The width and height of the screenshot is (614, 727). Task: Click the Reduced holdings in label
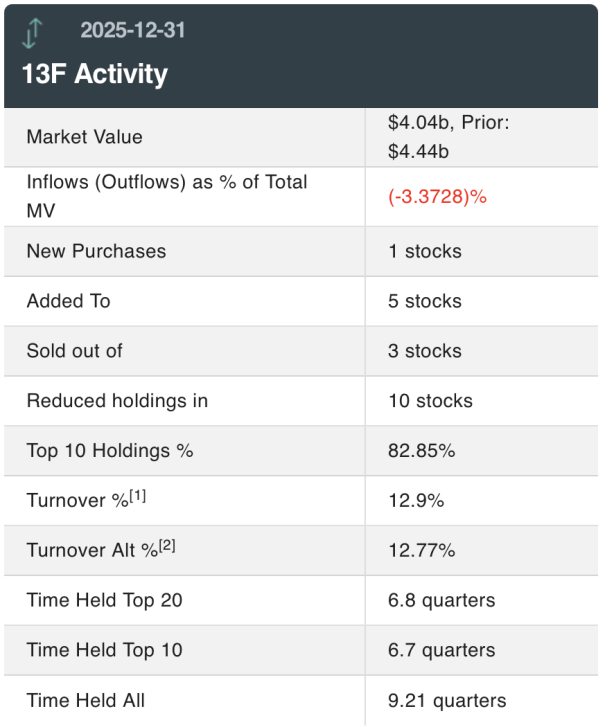[117, 401]
